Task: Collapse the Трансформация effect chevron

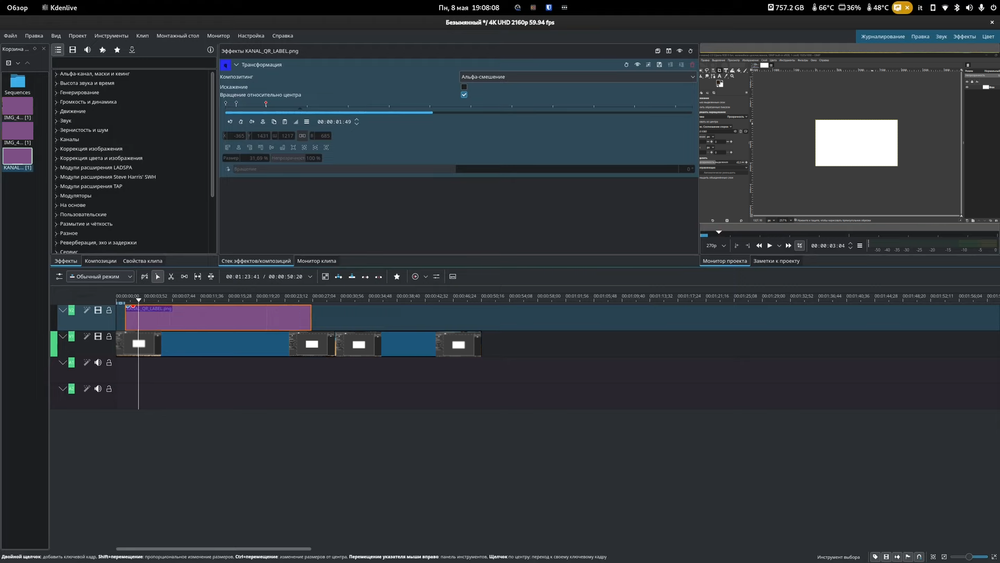Action: click(x=236, y=65)
